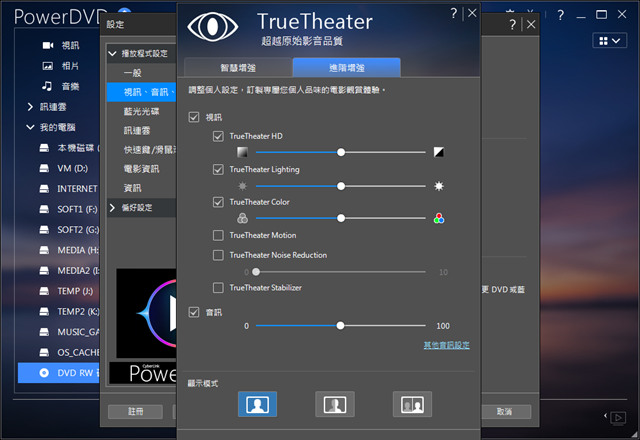Collapse 我的電腦 tree node in sidebar
This screenshot has height=440, width=640.
coord(30,127)
